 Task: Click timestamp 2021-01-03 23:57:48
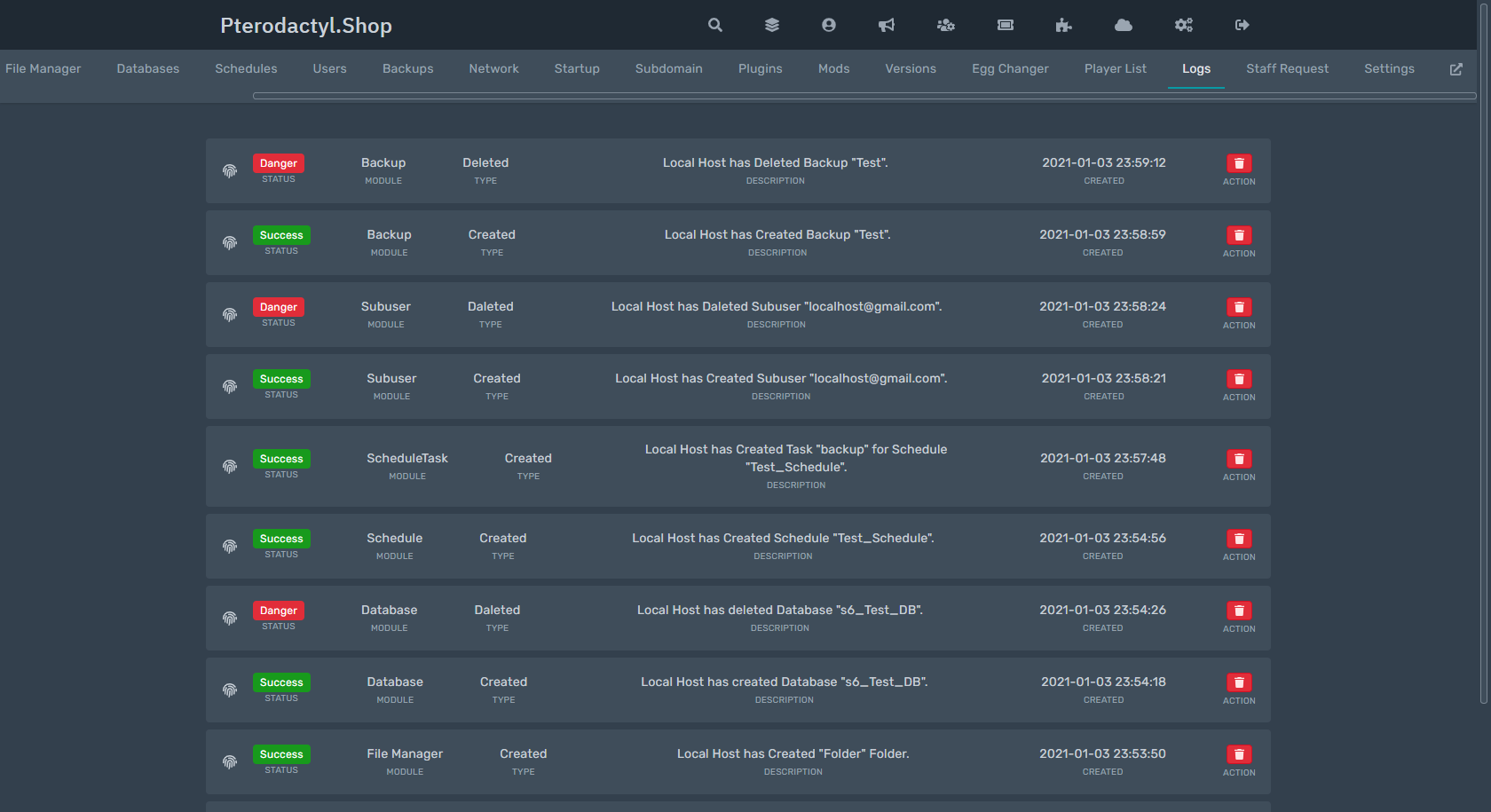pos(1103,458)
